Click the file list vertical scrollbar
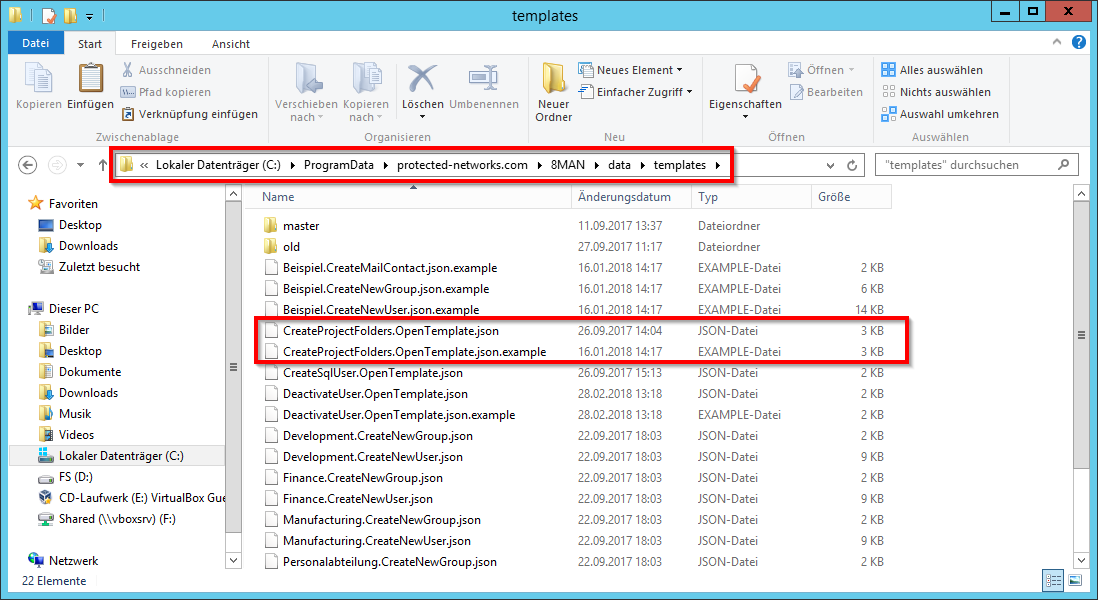The image size is (1098, 600). [x=1080, y=335]
